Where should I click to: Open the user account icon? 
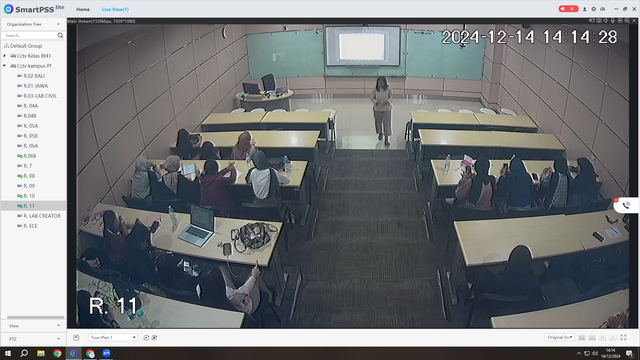pyautogui.click(x=584, y=9)
